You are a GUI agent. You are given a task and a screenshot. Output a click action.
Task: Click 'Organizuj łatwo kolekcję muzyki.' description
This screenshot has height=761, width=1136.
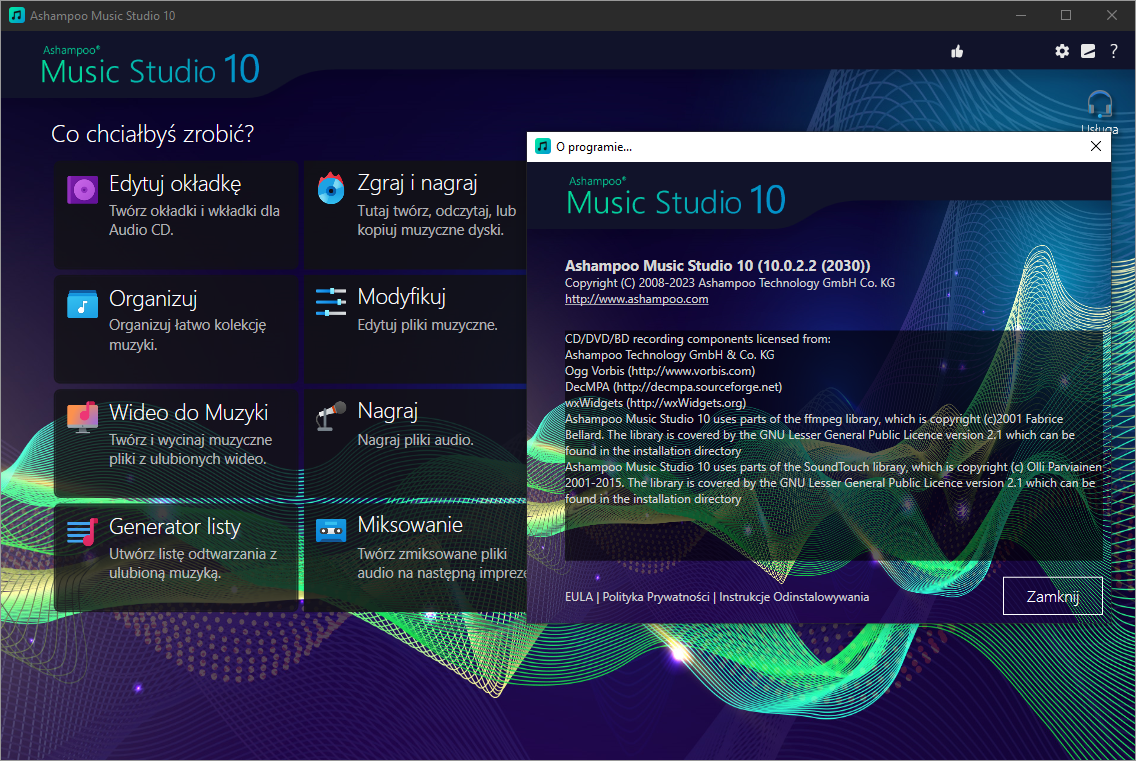188,334
